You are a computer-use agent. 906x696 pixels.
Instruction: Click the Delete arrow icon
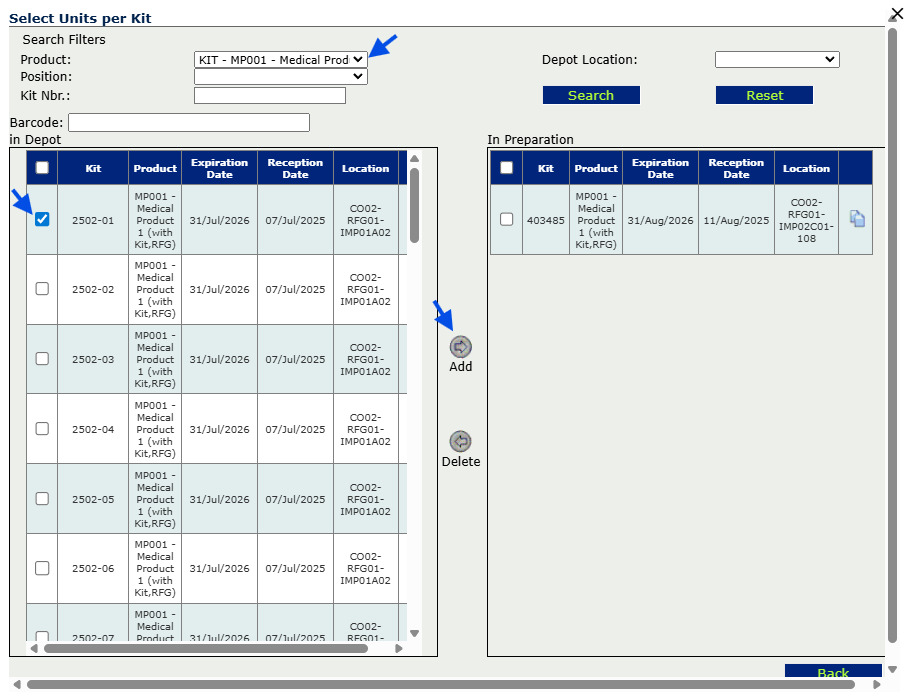tap(460, 441)
